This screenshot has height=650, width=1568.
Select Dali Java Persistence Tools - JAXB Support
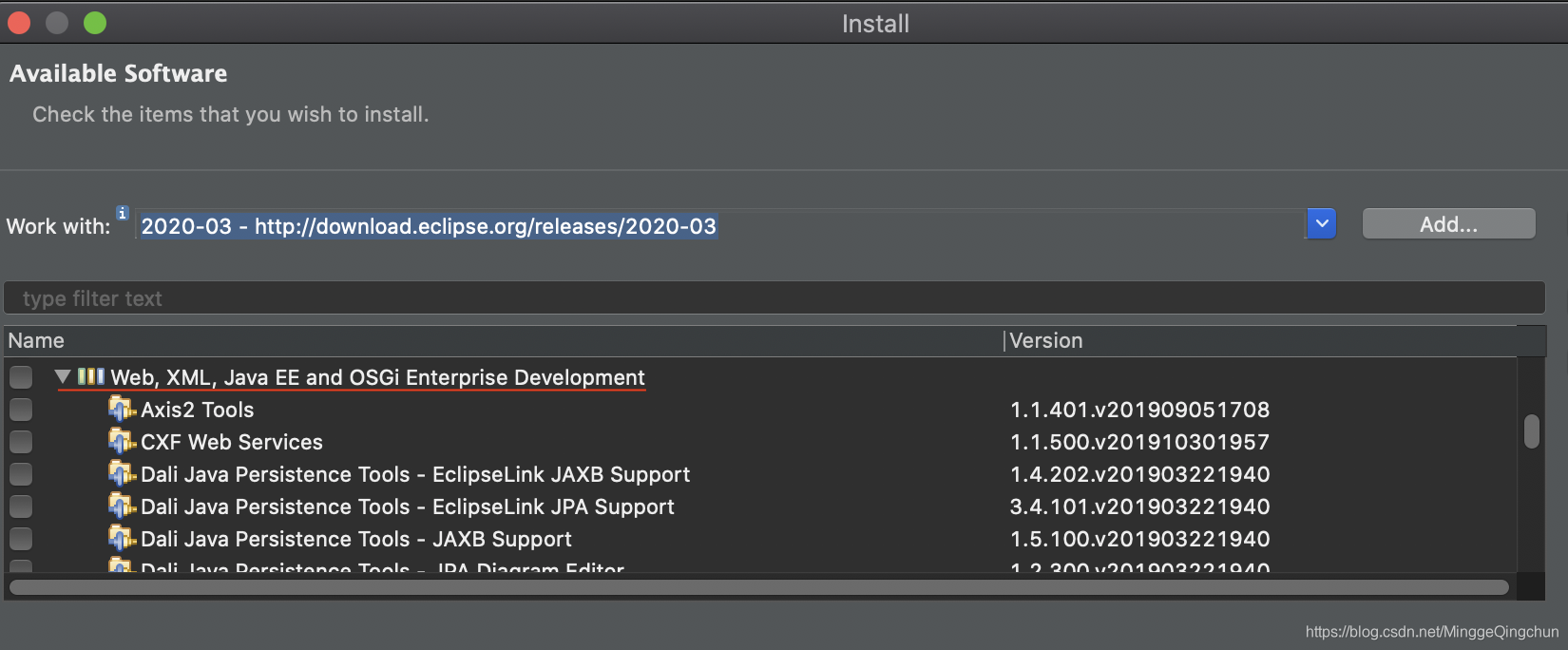(x=760, y=539)
